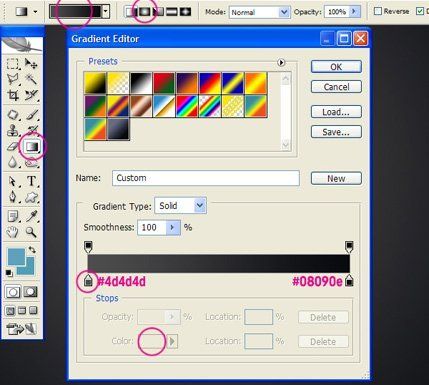Image resolution: width=429 pixels, height=385 pixels.
Task: Select Angle Gradient style in options bar
Action: tap(158, 12)
